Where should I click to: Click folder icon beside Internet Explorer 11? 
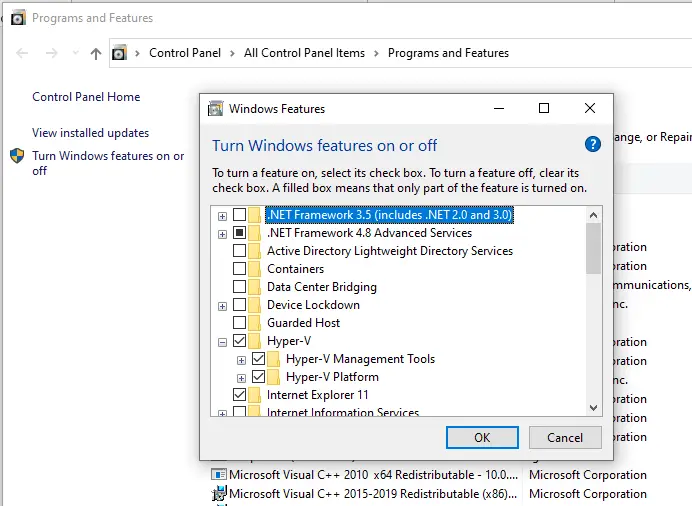[x=254, y=395]
